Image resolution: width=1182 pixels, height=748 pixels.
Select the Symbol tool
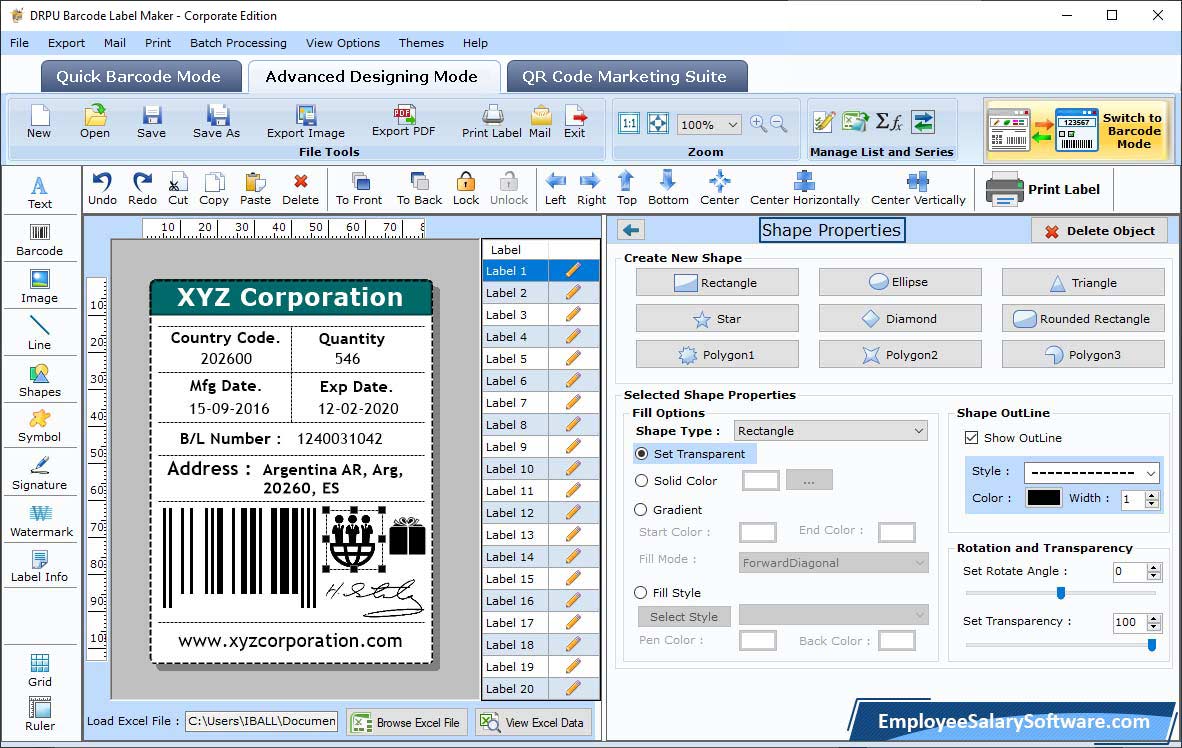tap(39, 426)
